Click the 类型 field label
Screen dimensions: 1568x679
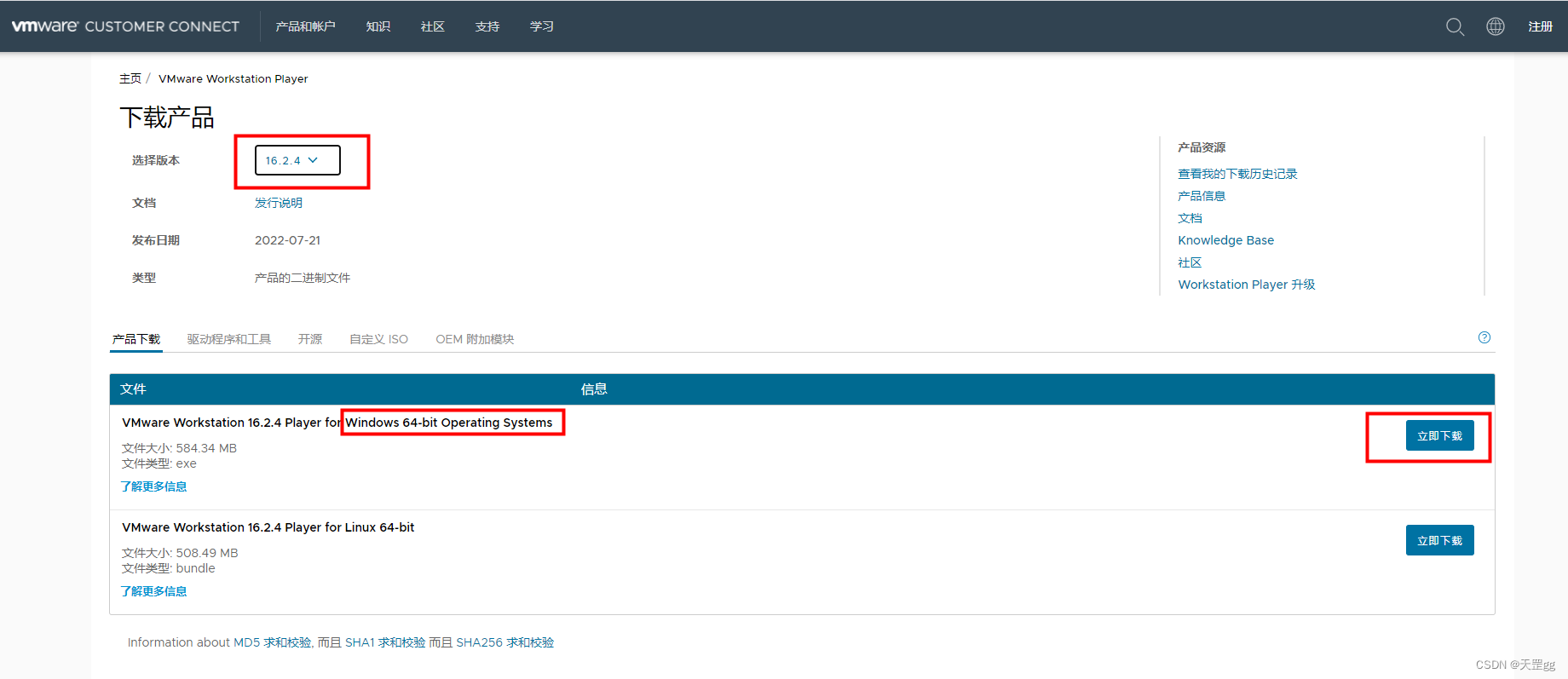pyautogui.click(x=144, y=278)
